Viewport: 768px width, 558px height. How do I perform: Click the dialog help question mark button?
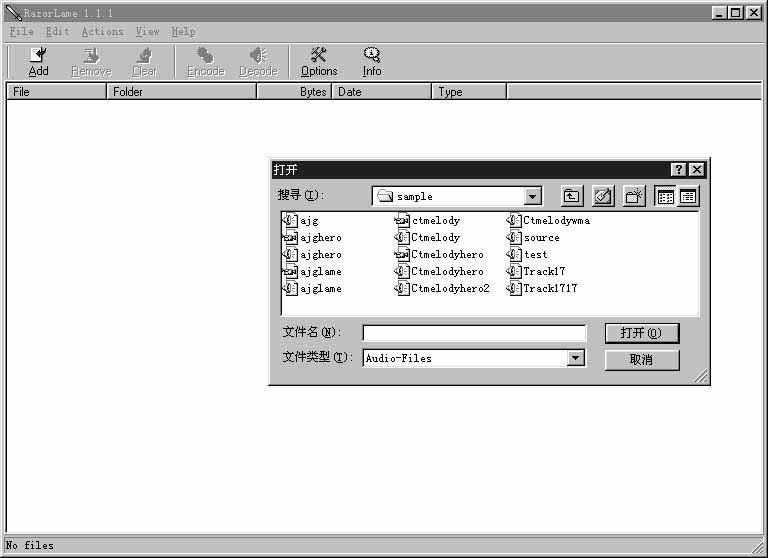678,170
